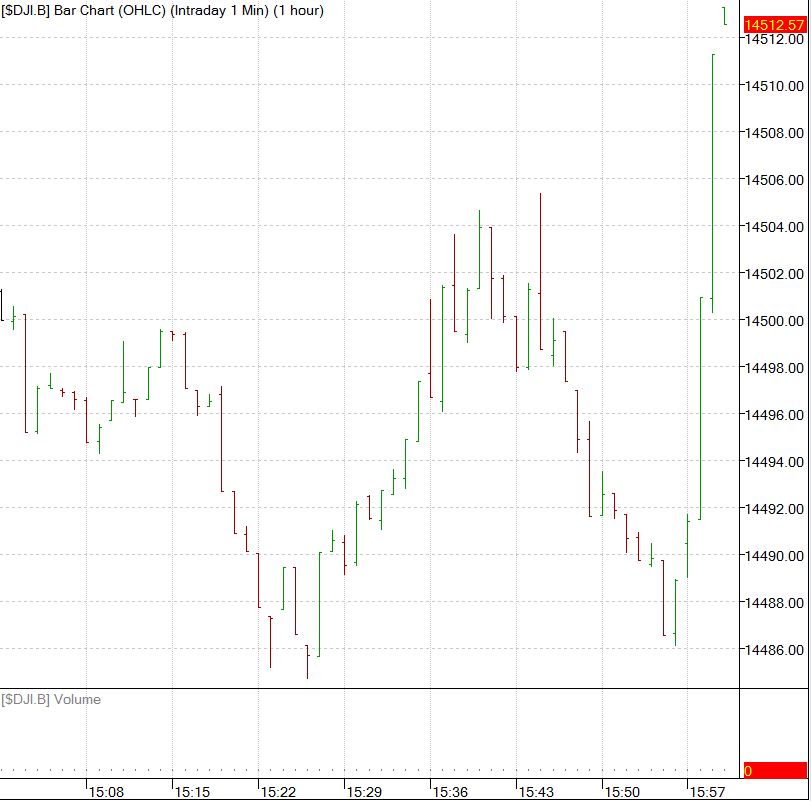
Task: Select the tallest green bar reaching above 14510
Action: tap(712, 180)
